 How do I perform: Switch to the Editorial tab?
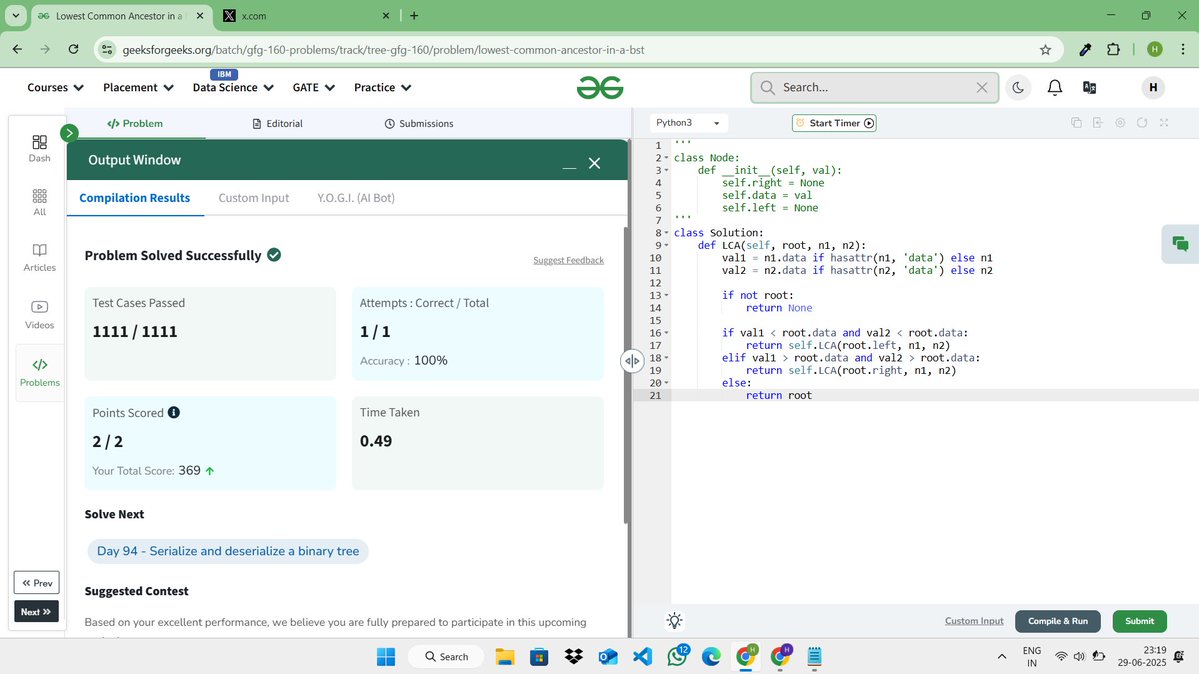[278, 123]
